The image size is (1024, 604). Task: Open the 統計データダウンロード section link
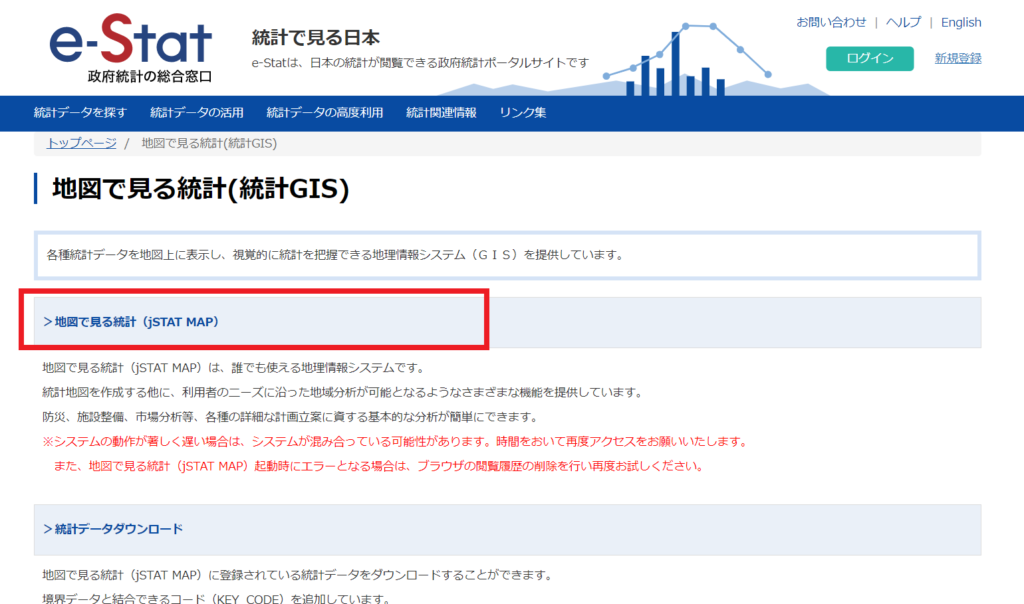113,529
